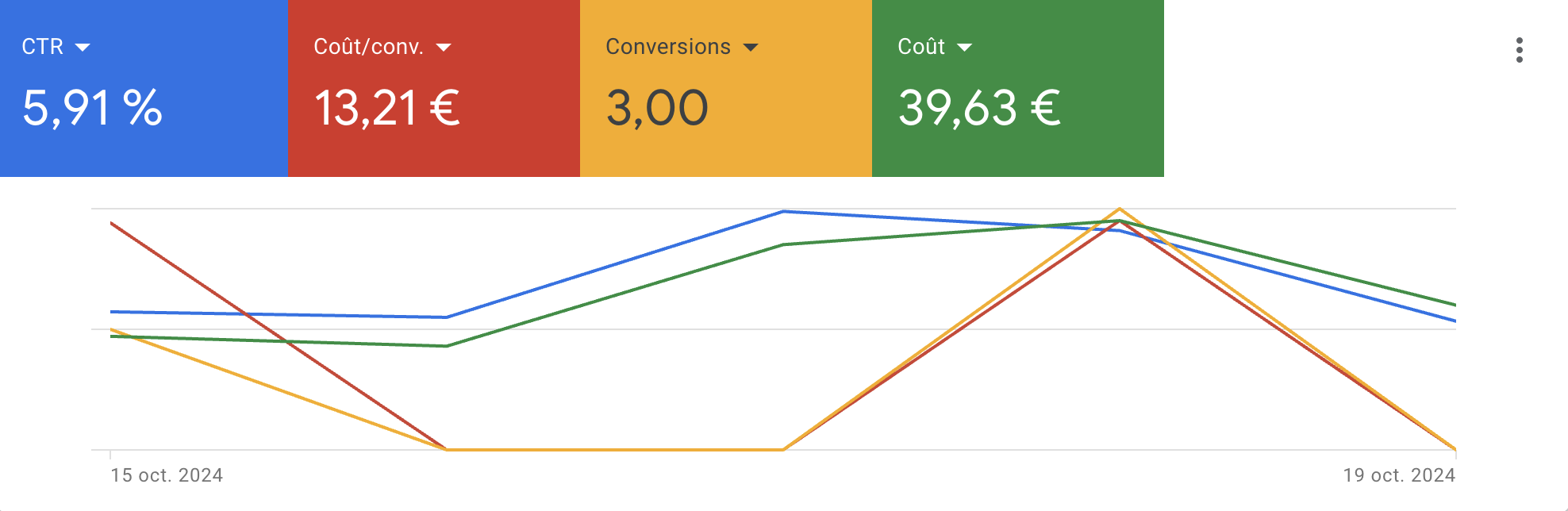The height and width of the screenshot is (511, 1568).
Task: Select the yellow Conversions 3,00 scorecard
Action: click(726, 88)
